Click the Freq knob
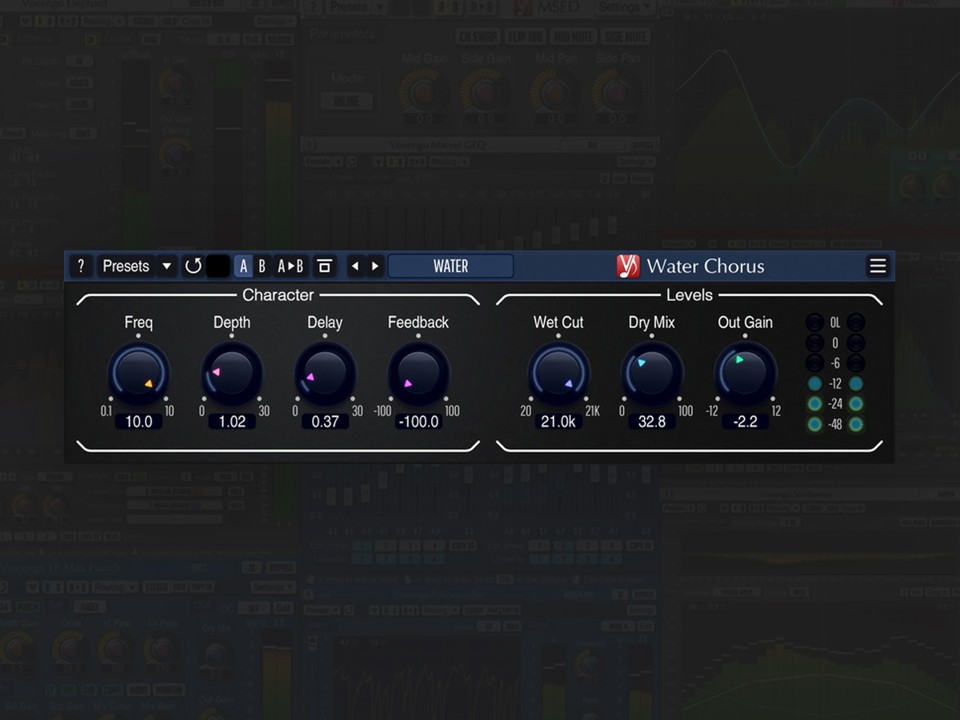 138,373
